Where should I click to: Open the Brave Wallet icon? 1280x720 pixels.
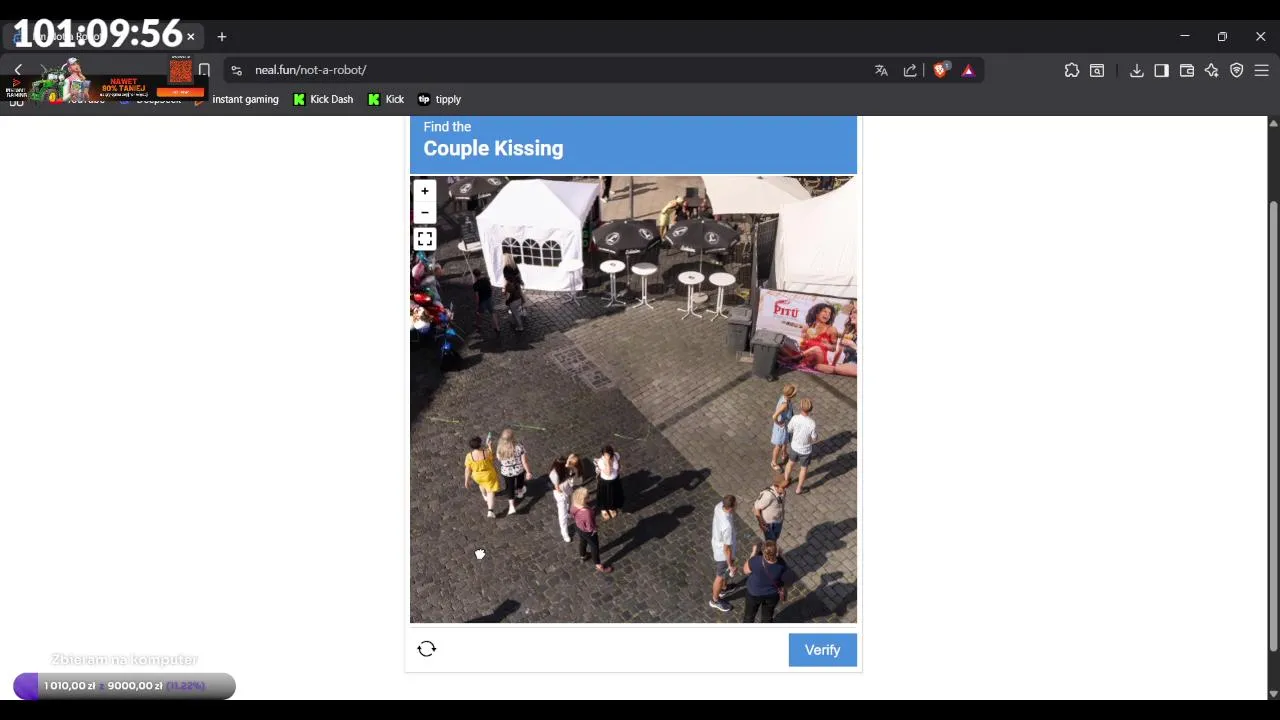pos(1187,70)
